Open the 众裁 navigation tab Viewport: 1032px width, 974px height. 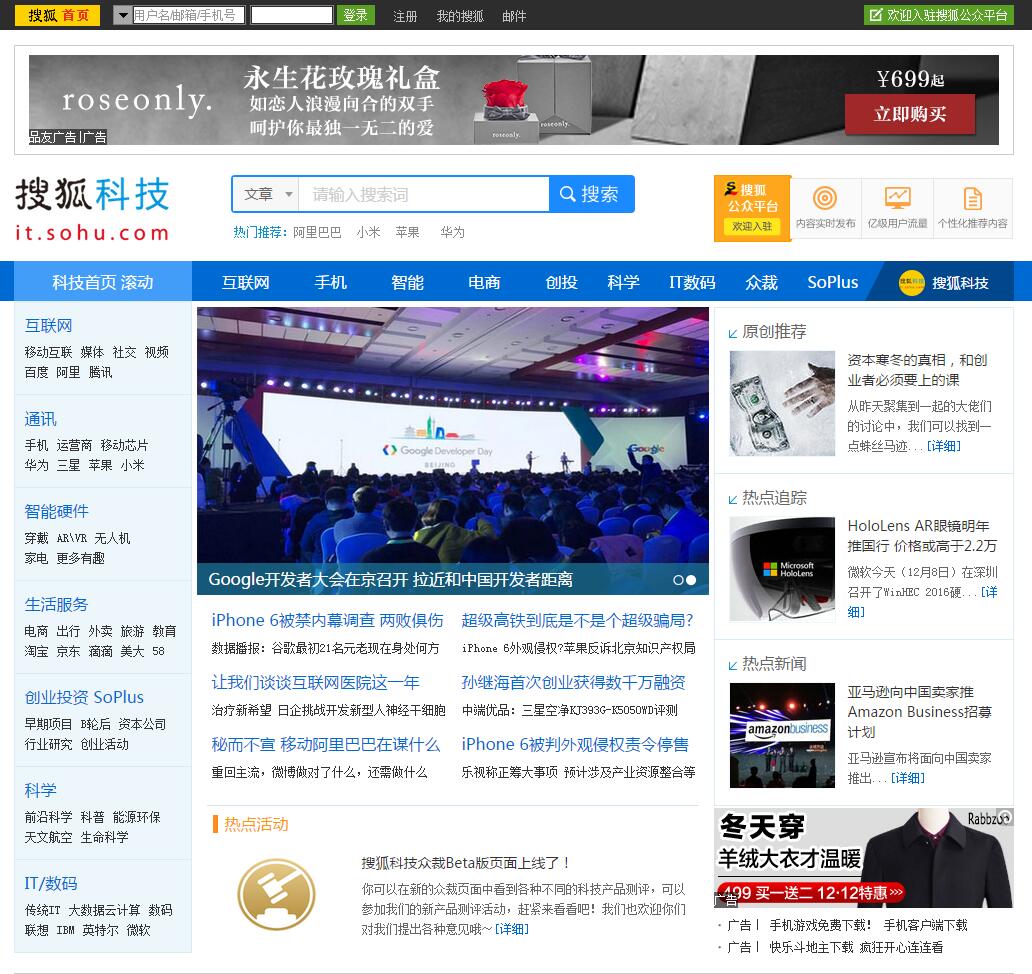[761, 282]
